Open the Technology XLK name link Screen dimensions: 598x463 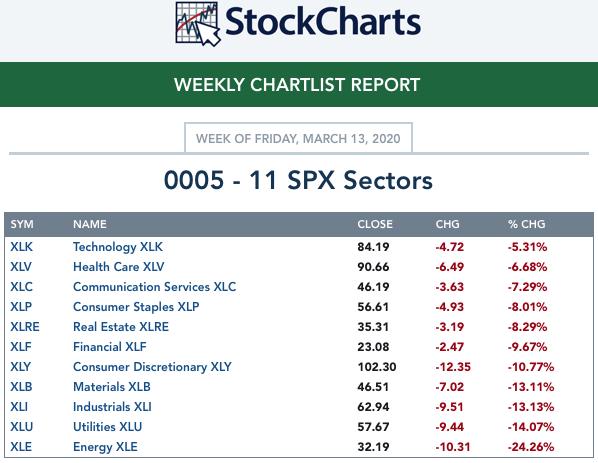[x=118, y=247]
